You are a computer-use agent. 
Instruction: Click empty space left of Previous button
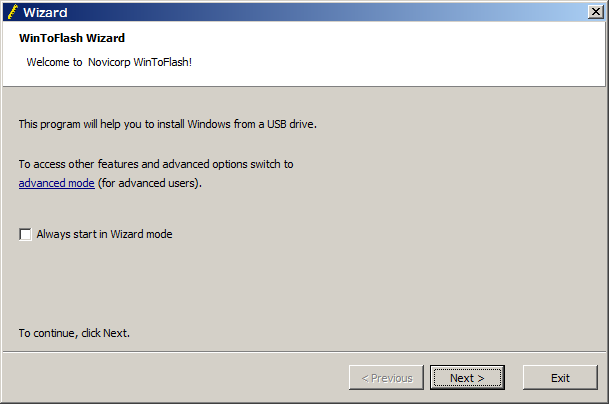click(175, 377)
